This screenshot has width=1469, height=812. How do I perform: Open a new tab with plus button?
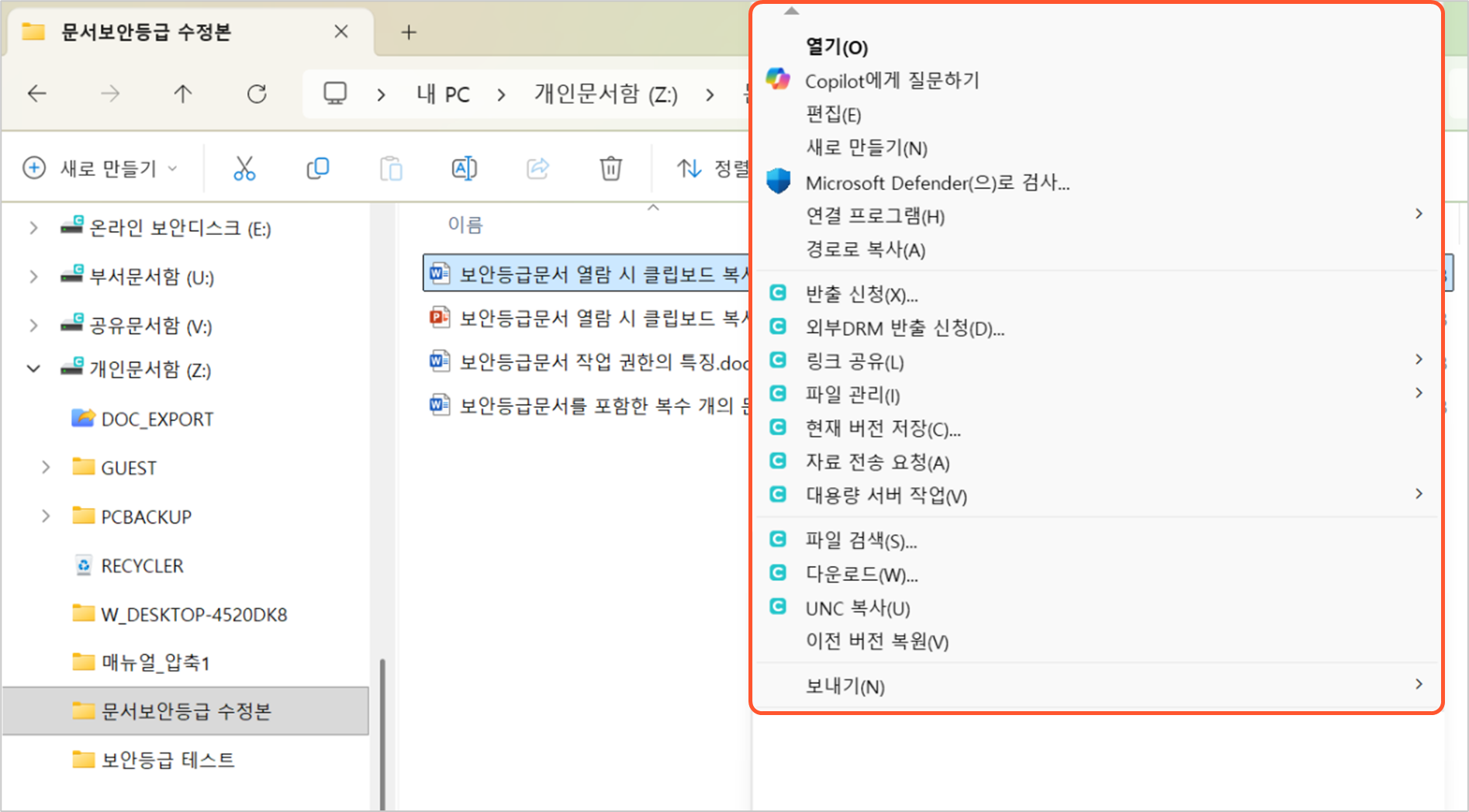point(409,33)
